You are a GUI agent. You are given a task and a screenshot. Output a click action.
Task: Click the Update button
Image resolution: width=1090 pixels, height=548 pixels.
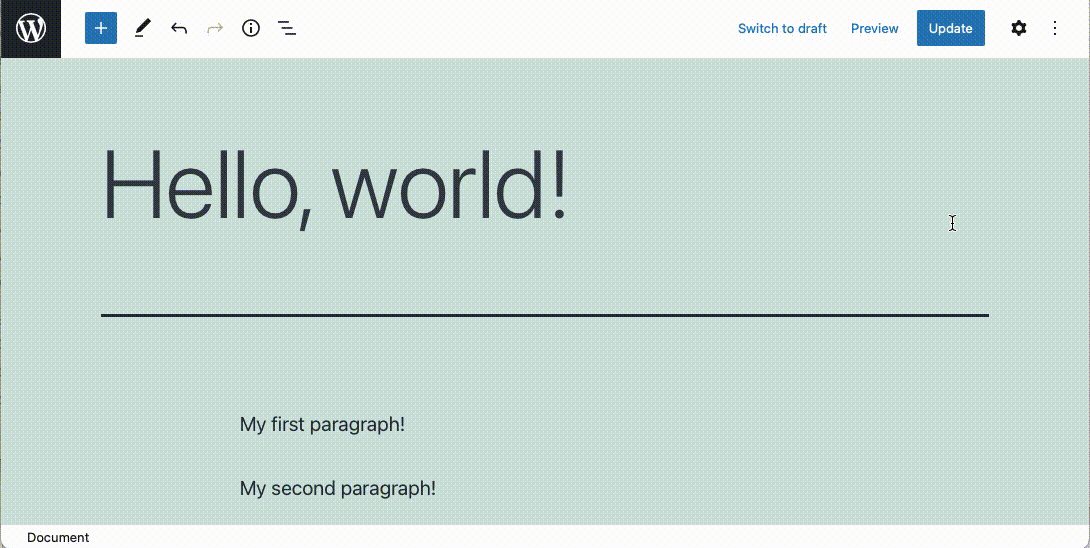[950, 28]
